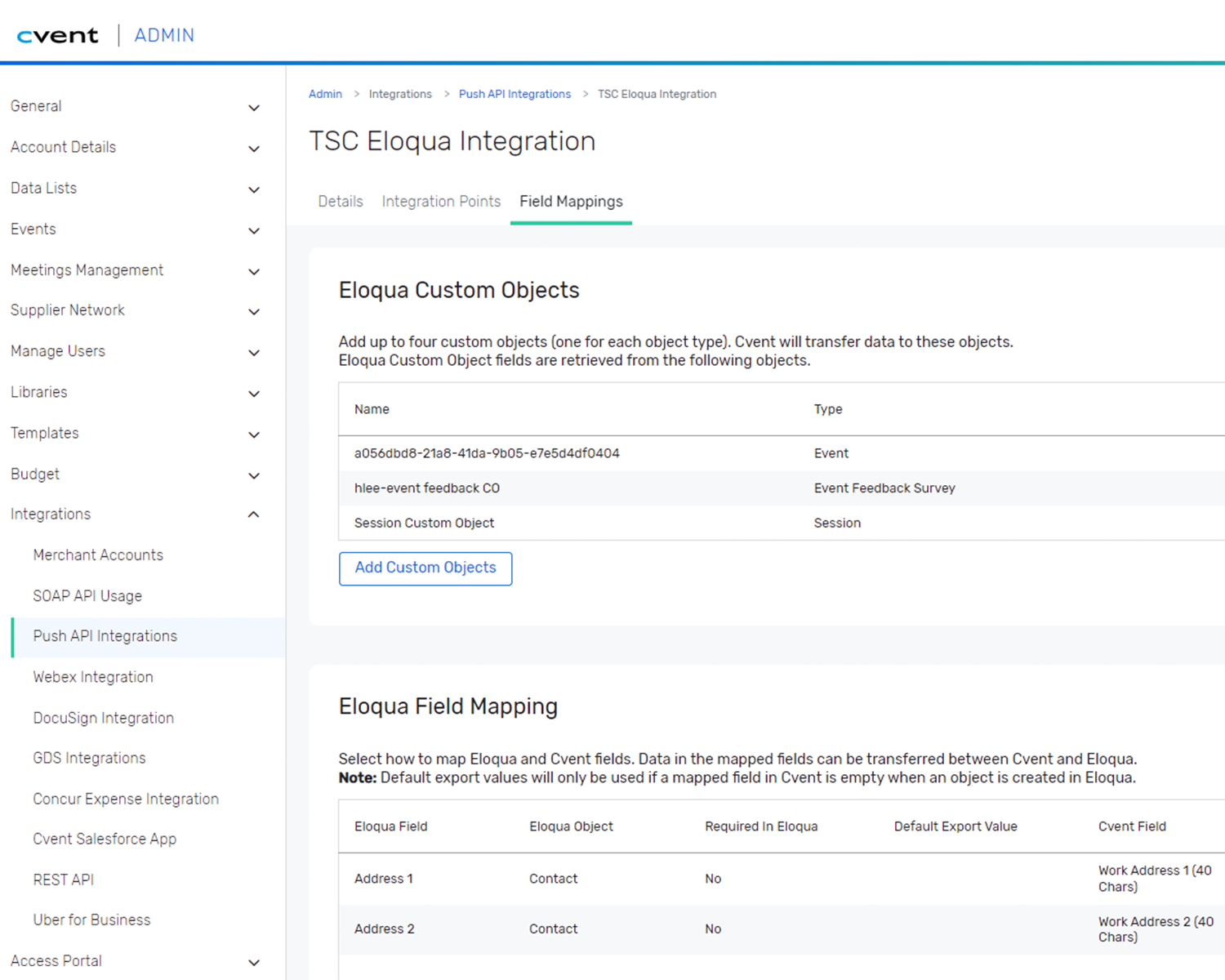Screen dimensions: 1225x980
Task: Click the ADMIN header label
Action: 164,34
